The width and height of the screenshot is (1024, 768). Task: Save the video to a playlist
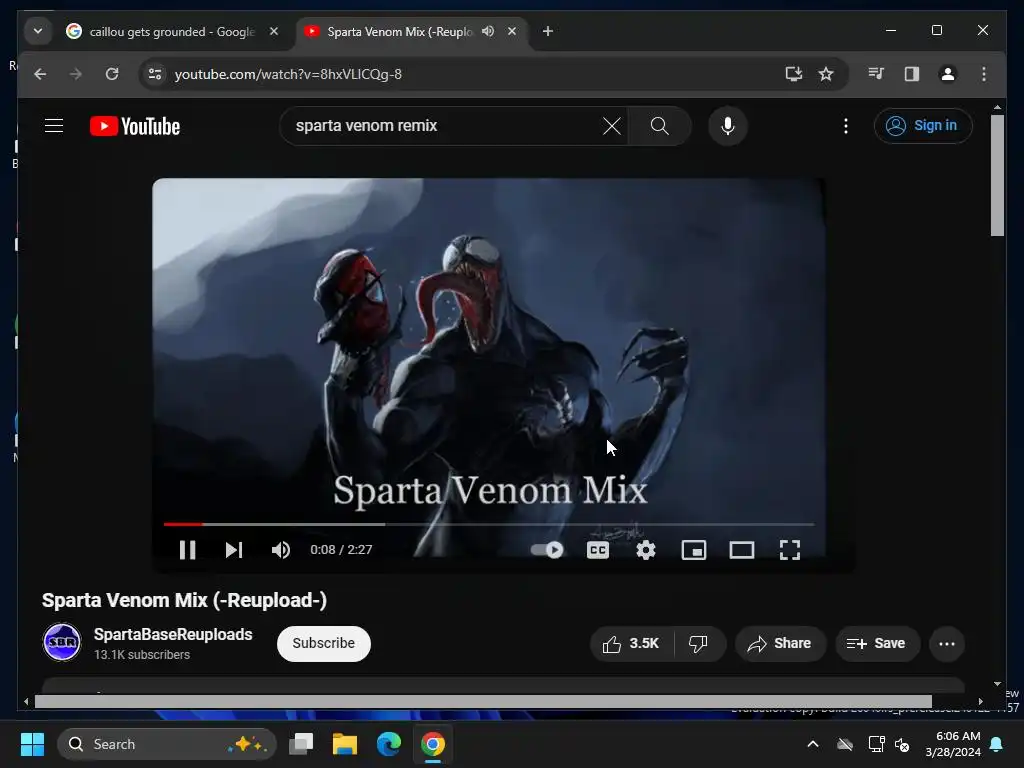click(x=877, y=644)
